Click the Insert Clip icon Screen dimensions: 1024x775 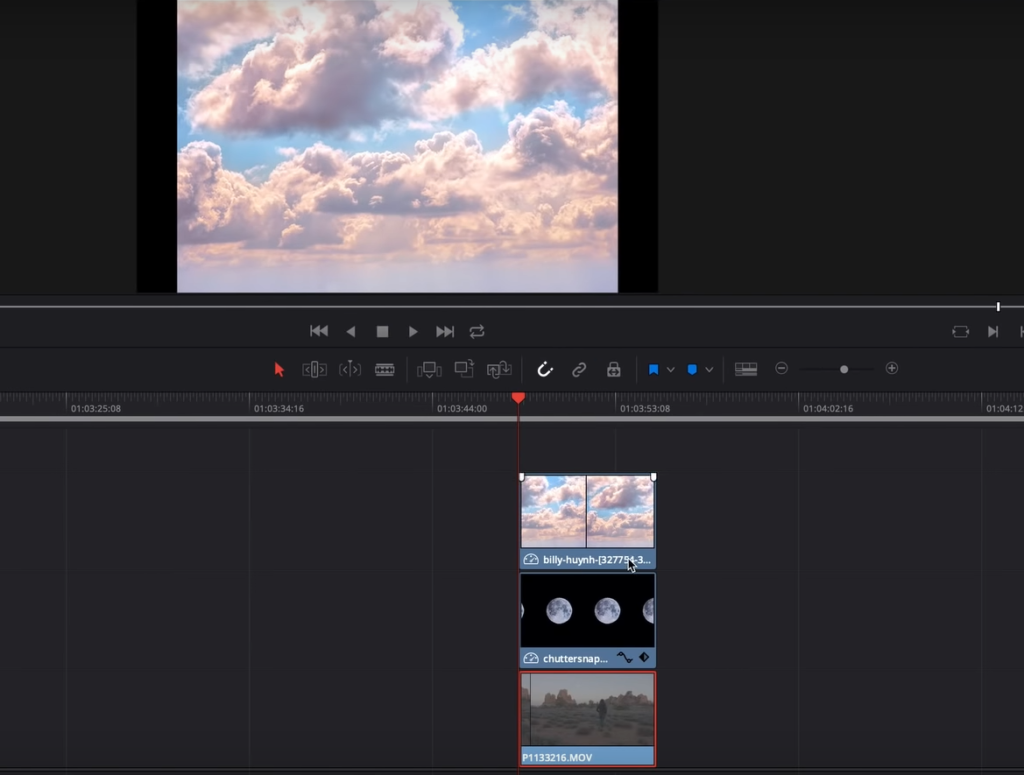coord(429,370)
